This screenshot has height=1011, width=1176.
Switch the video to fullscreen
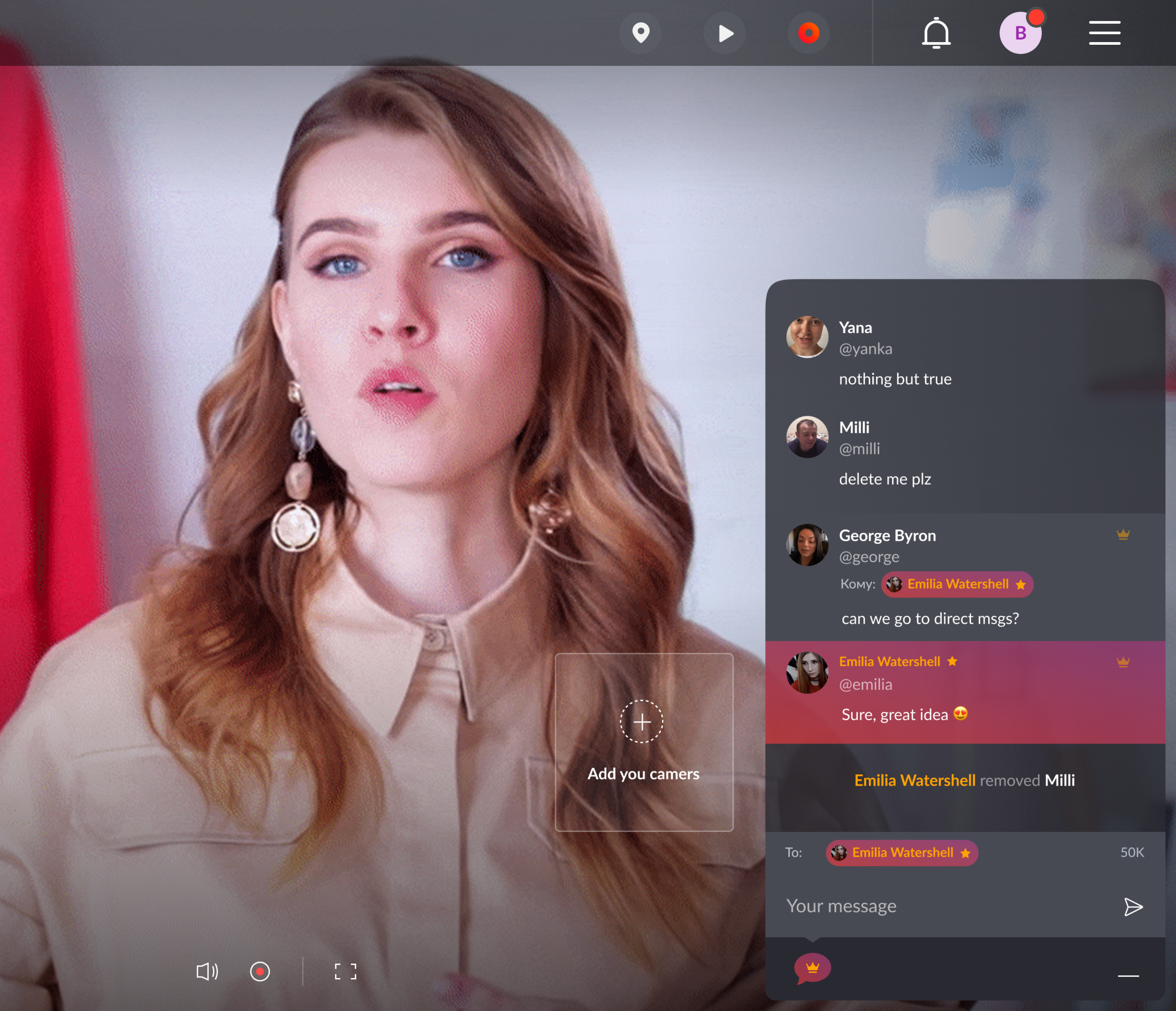coord(346,971)
